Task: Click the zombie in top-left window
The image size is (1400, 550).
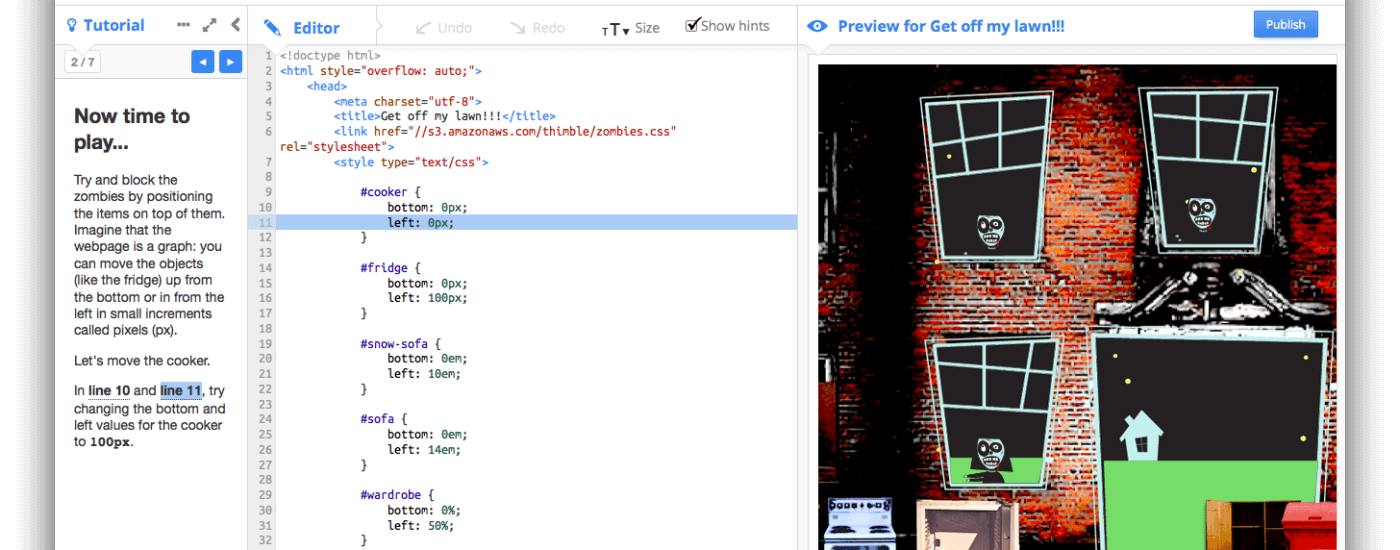Action: click(x=990, y=233)
